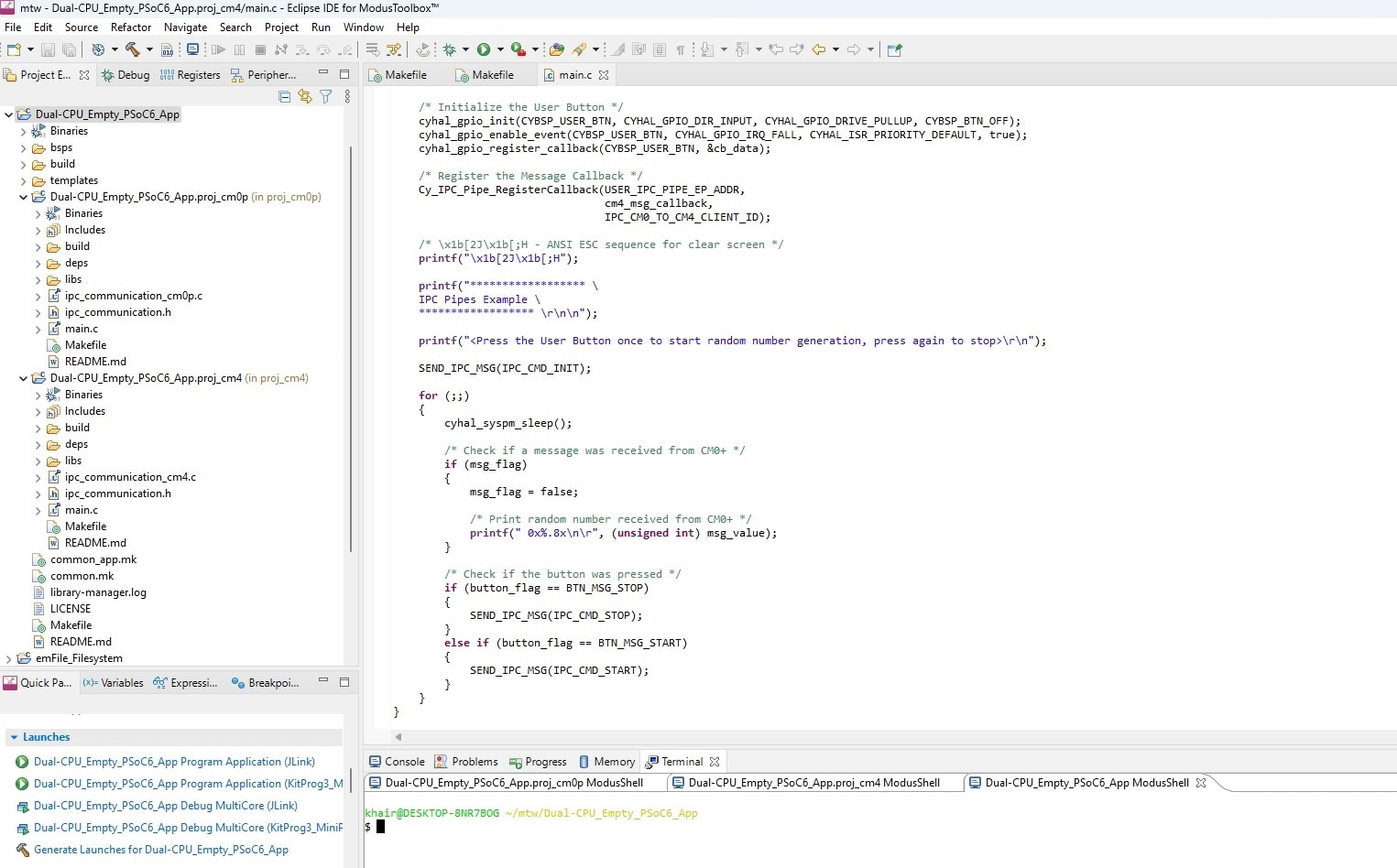Click Generate Launches for Dual-CPU_Empty_PSoC6_App
Viewport: 1397px width, 868px height.
(161, 850)
